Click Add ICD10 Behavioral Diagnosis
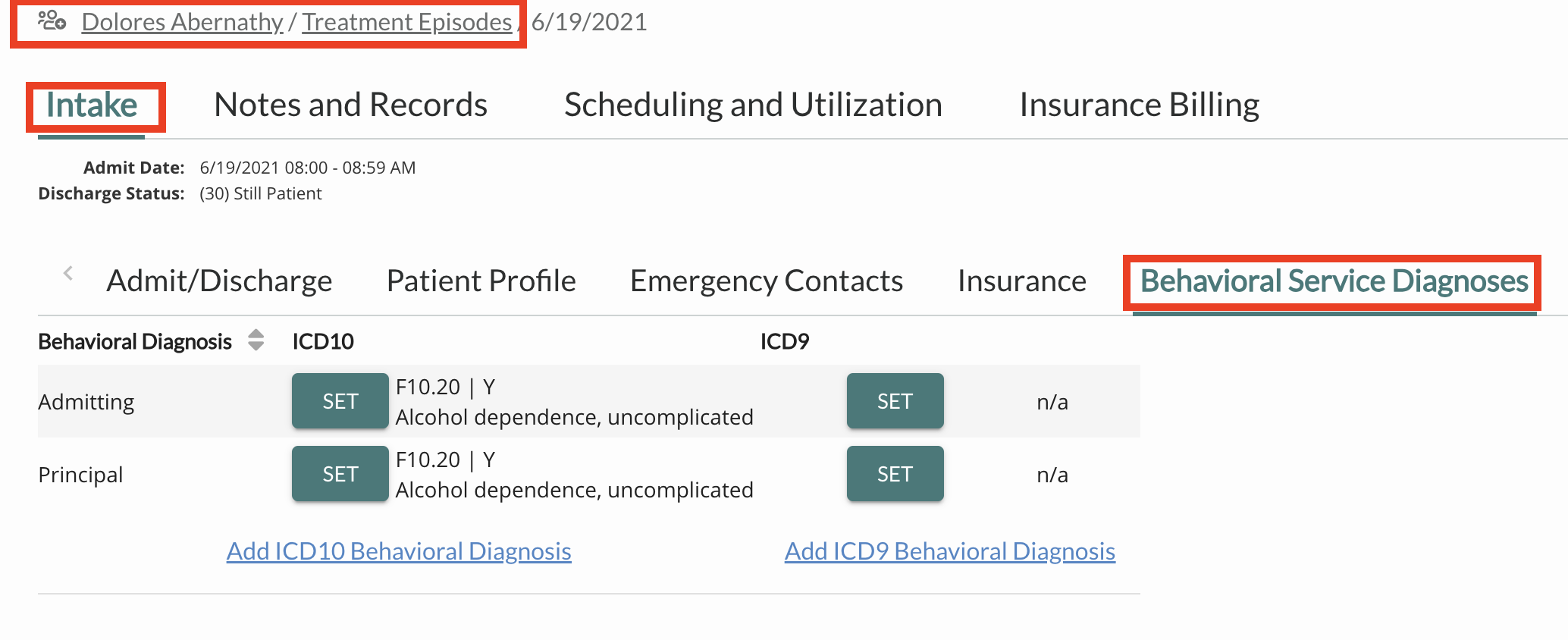 pyautogui.click(x=398, y=551)
